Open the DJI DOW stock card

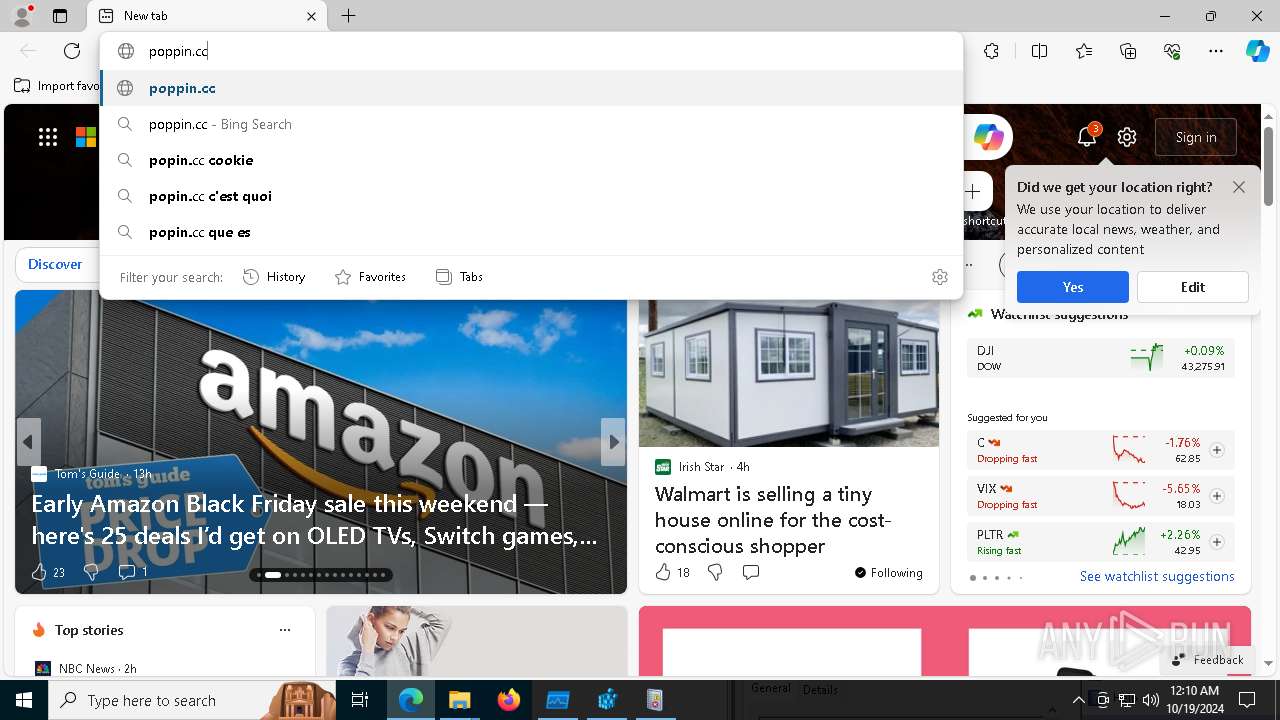click(1100, 358)
